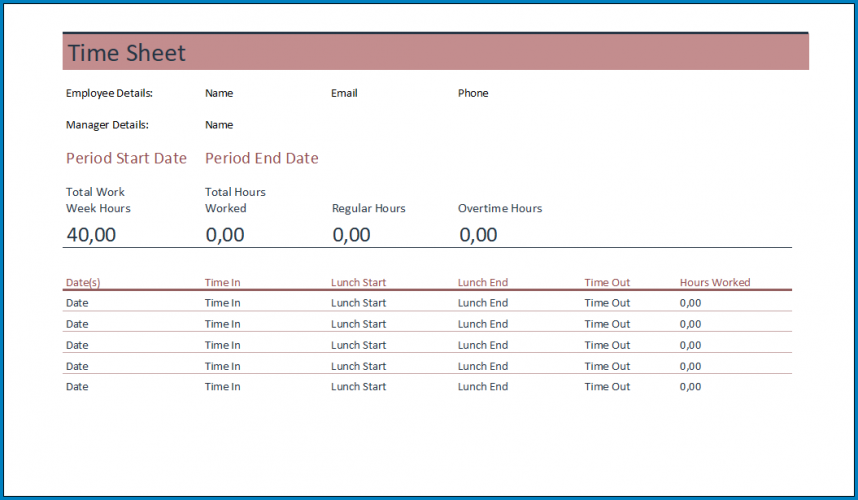
Task: Select the employee Name field
Action: (219, 93)
